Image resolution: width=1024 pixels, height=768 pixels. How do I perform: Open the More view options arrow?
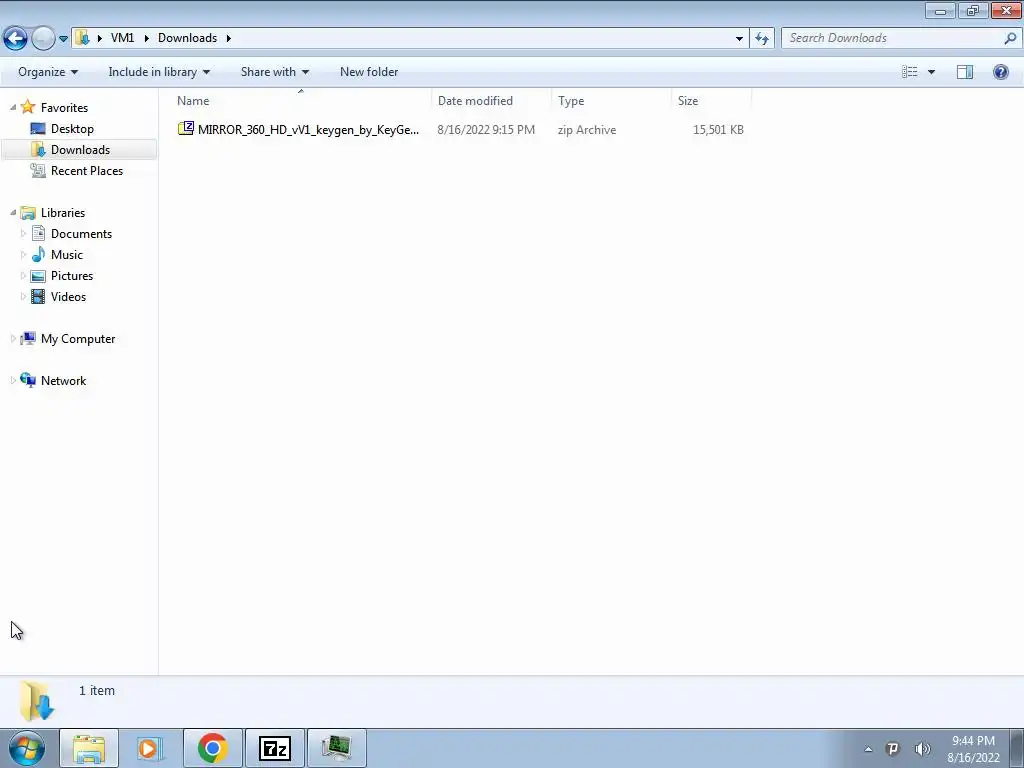click(x=931, y=72)
